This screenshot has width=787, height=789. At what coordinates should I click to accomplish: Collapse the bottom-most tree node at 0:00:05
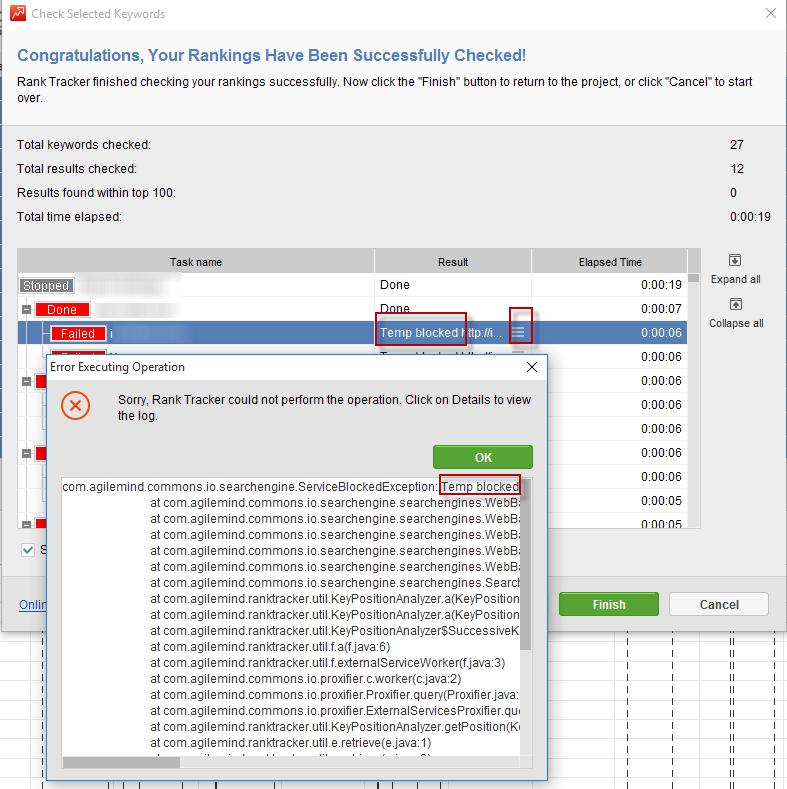(x=27, y=524)
